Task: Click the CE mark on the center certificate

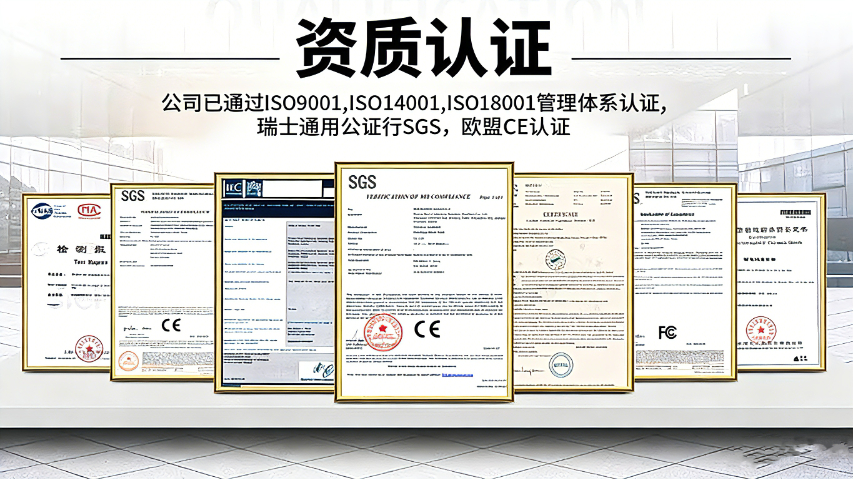Action: tap(427, 329)
